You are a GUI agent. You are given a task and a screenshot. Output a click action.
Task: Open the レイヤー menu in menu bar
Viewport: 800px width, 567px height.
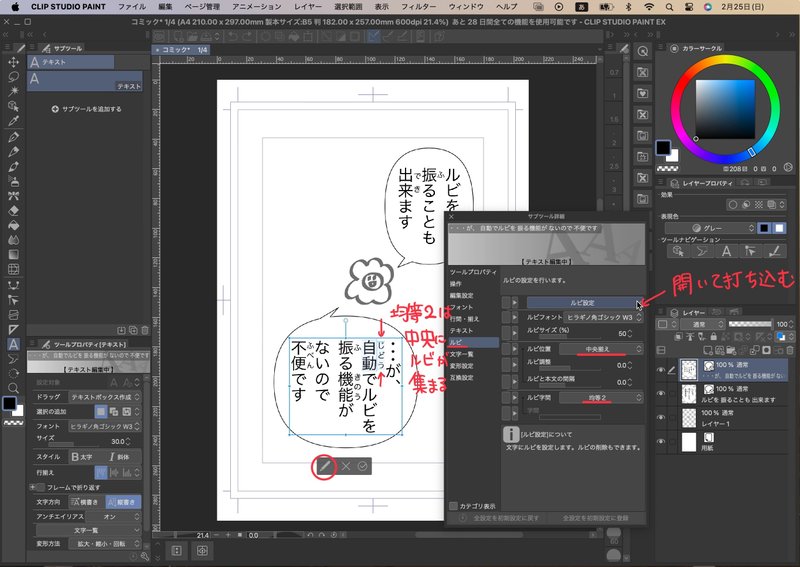tap(308, 7)
